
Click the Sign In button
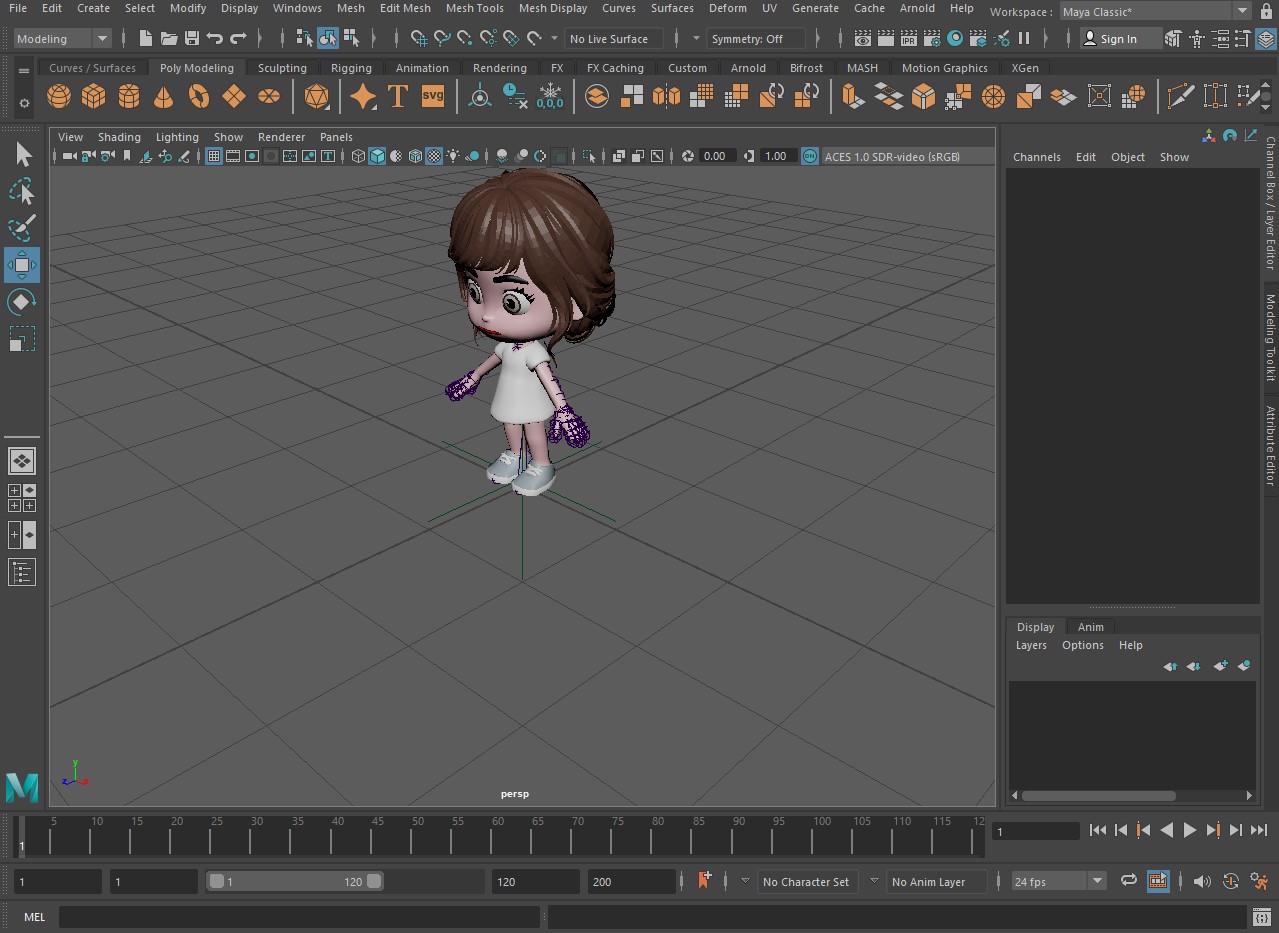coord(1117,39)
